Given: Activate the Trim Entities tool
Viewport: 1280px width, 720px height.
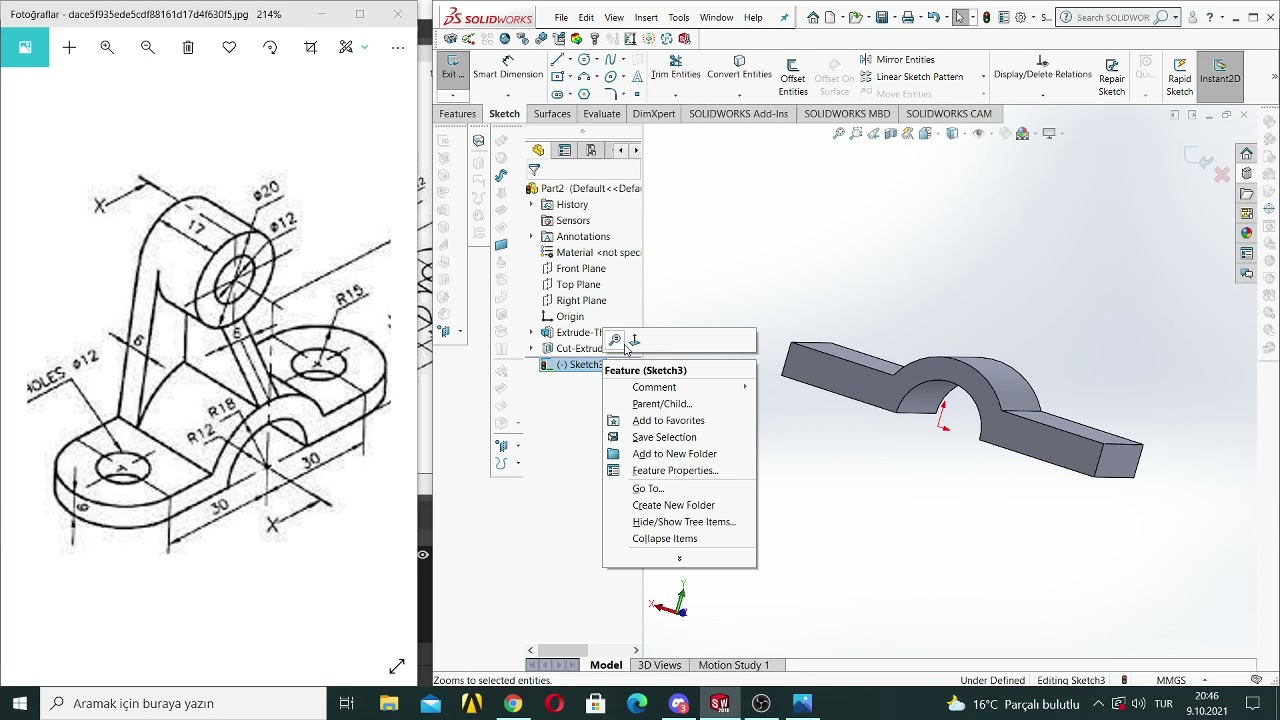Looking at the screenshot, I should (x=675, y=68).
